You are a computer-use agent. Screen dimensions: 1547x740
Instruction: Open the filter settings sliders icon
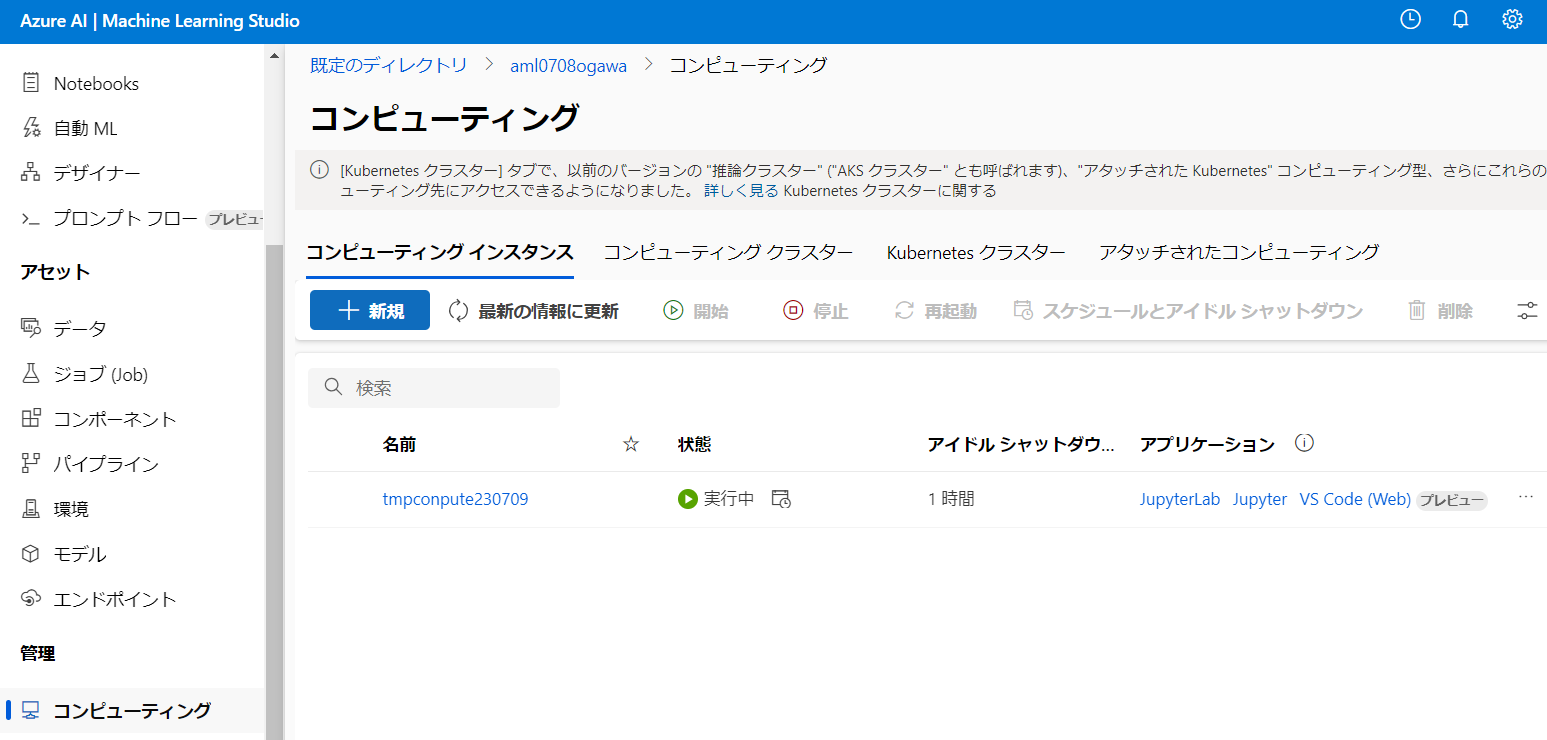click(1527, 310)
